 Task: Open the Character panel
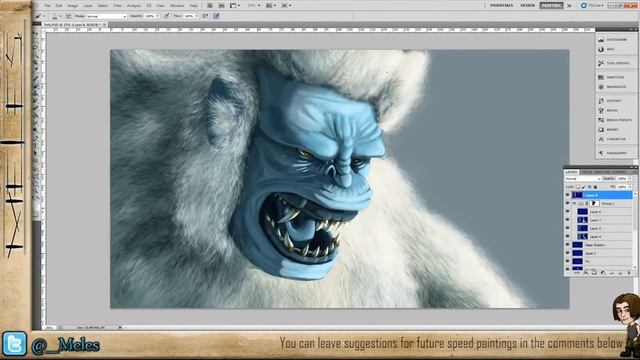click(612, 140)
